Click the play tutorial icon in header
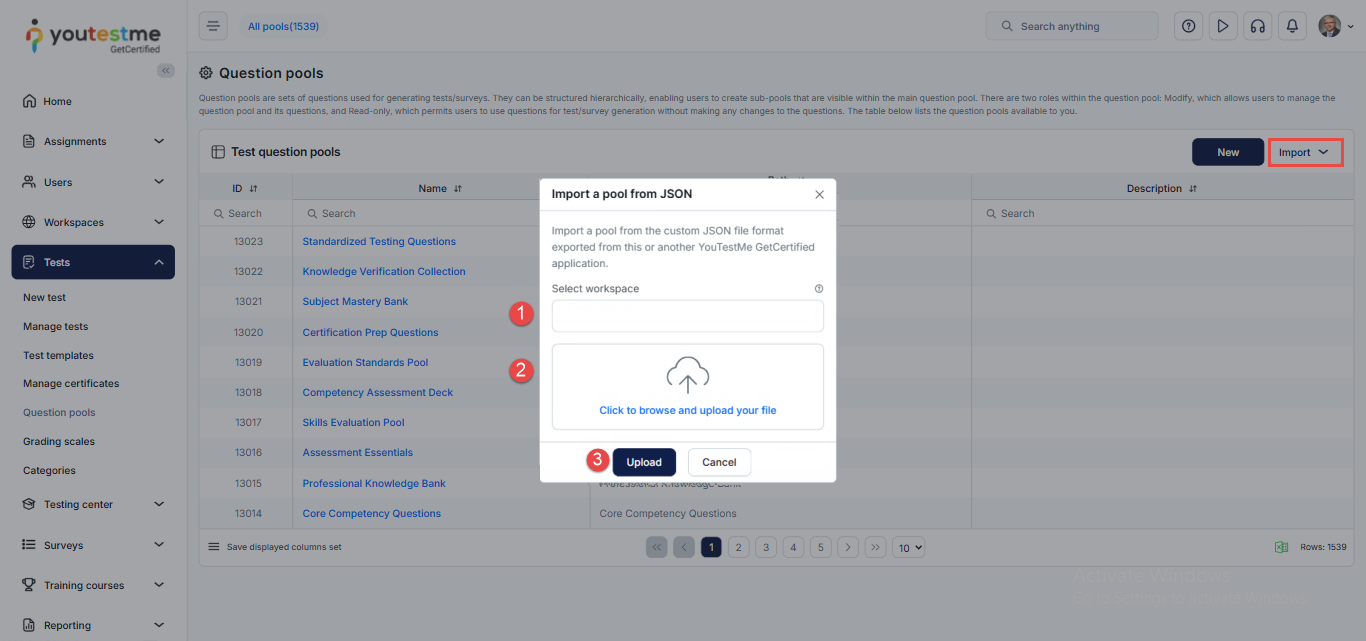 [x=1222, y=27]
